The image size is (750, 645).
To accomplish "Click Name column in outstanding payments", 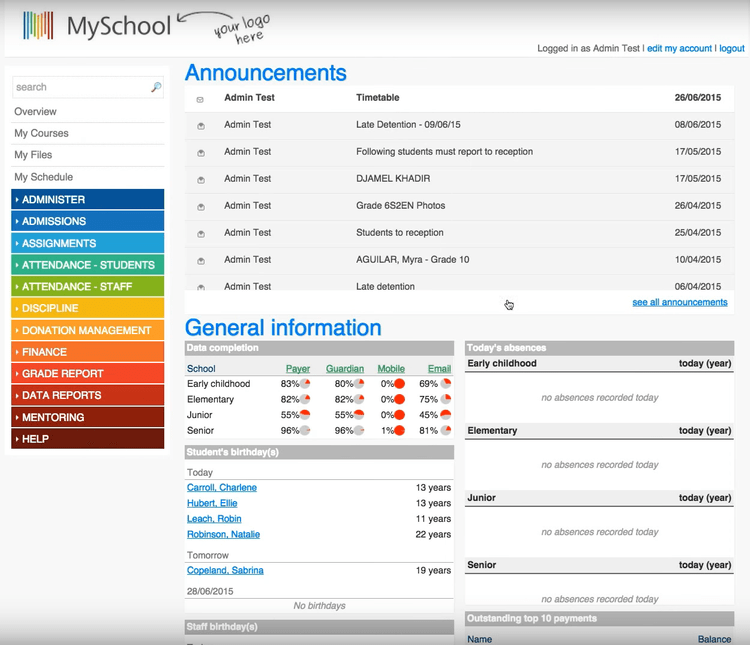I will 479,639.
